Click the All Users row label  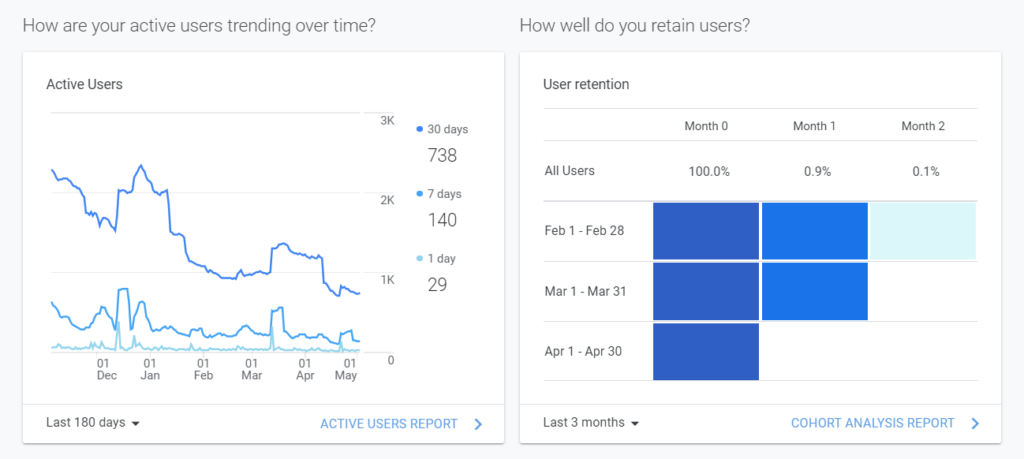(x=569, y=171)
